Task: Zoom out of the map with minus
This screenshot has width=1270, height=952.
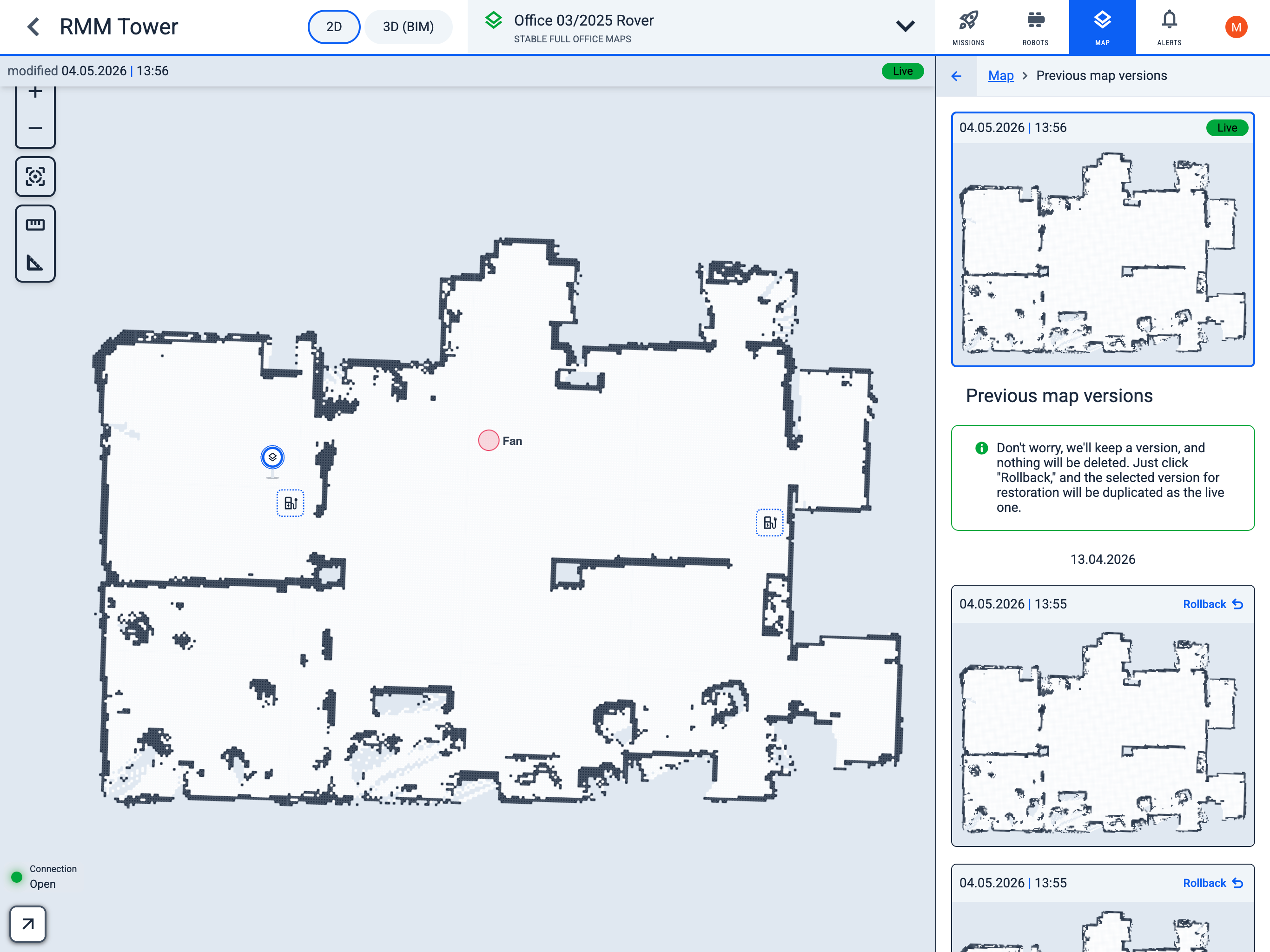Action: click(x=35, y=128)
